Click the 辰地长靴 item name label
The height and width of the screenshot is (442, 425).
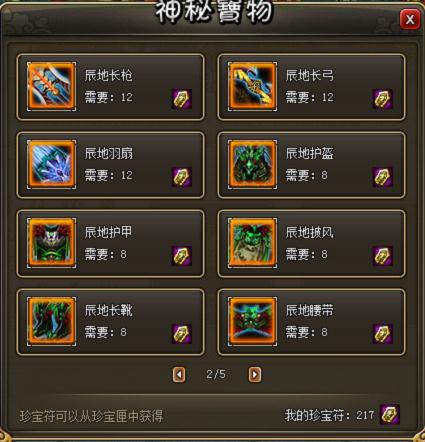[x=109, y=310]
